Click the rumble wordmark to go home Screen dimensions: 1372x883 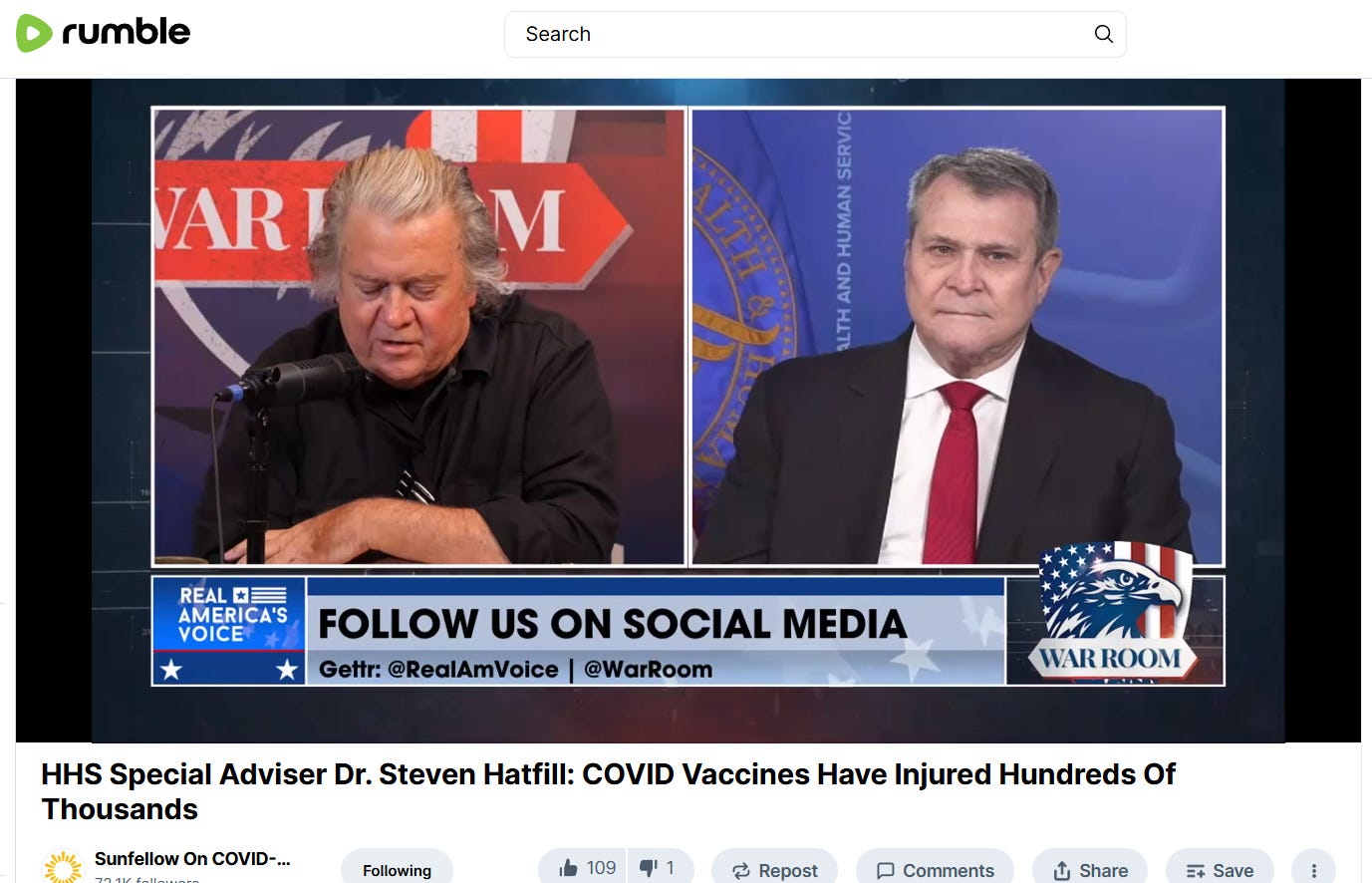click(126, 32)
